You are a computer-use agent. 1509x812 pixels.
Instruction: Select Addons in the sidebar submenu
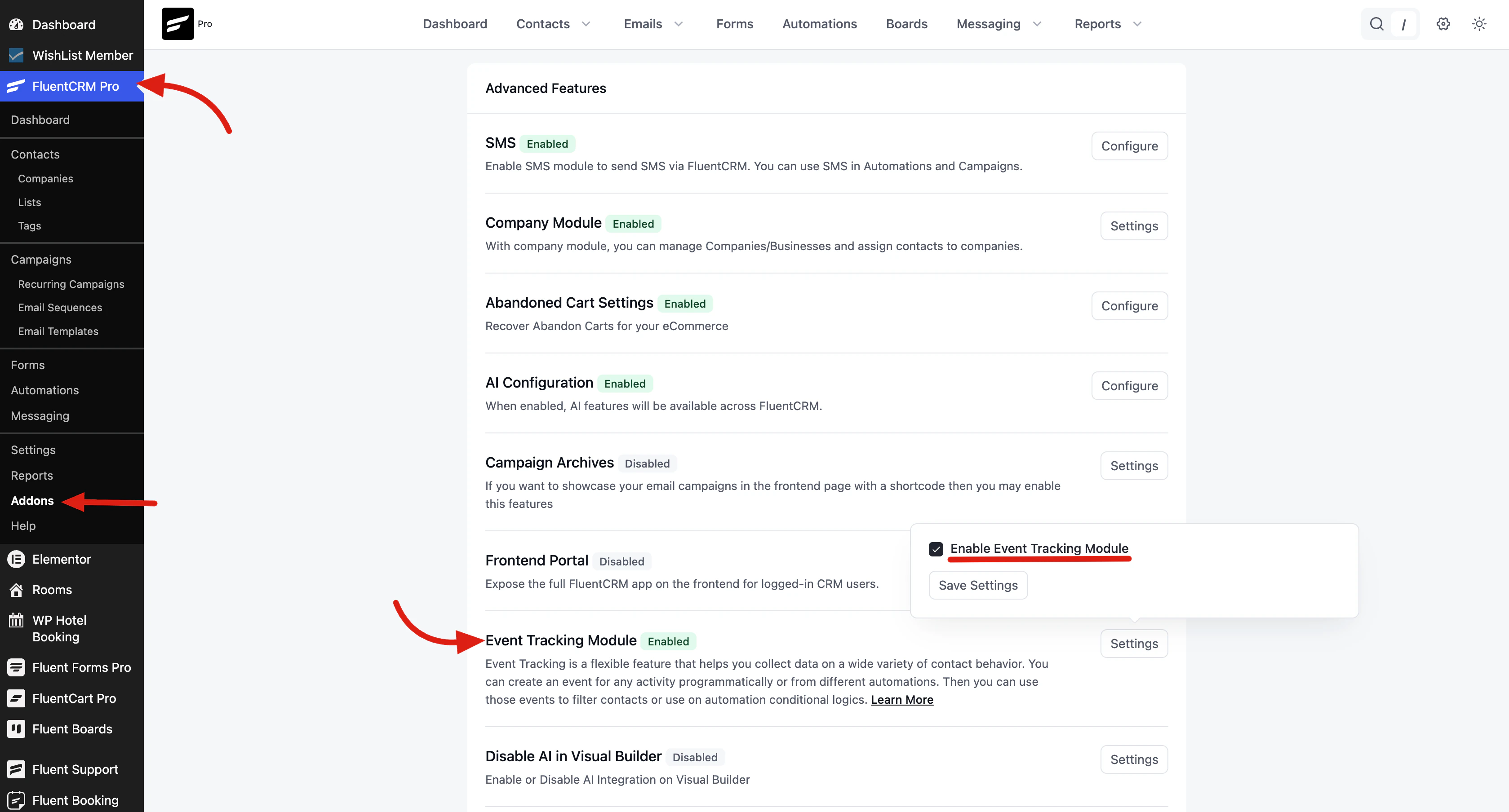tap(32, 501)
